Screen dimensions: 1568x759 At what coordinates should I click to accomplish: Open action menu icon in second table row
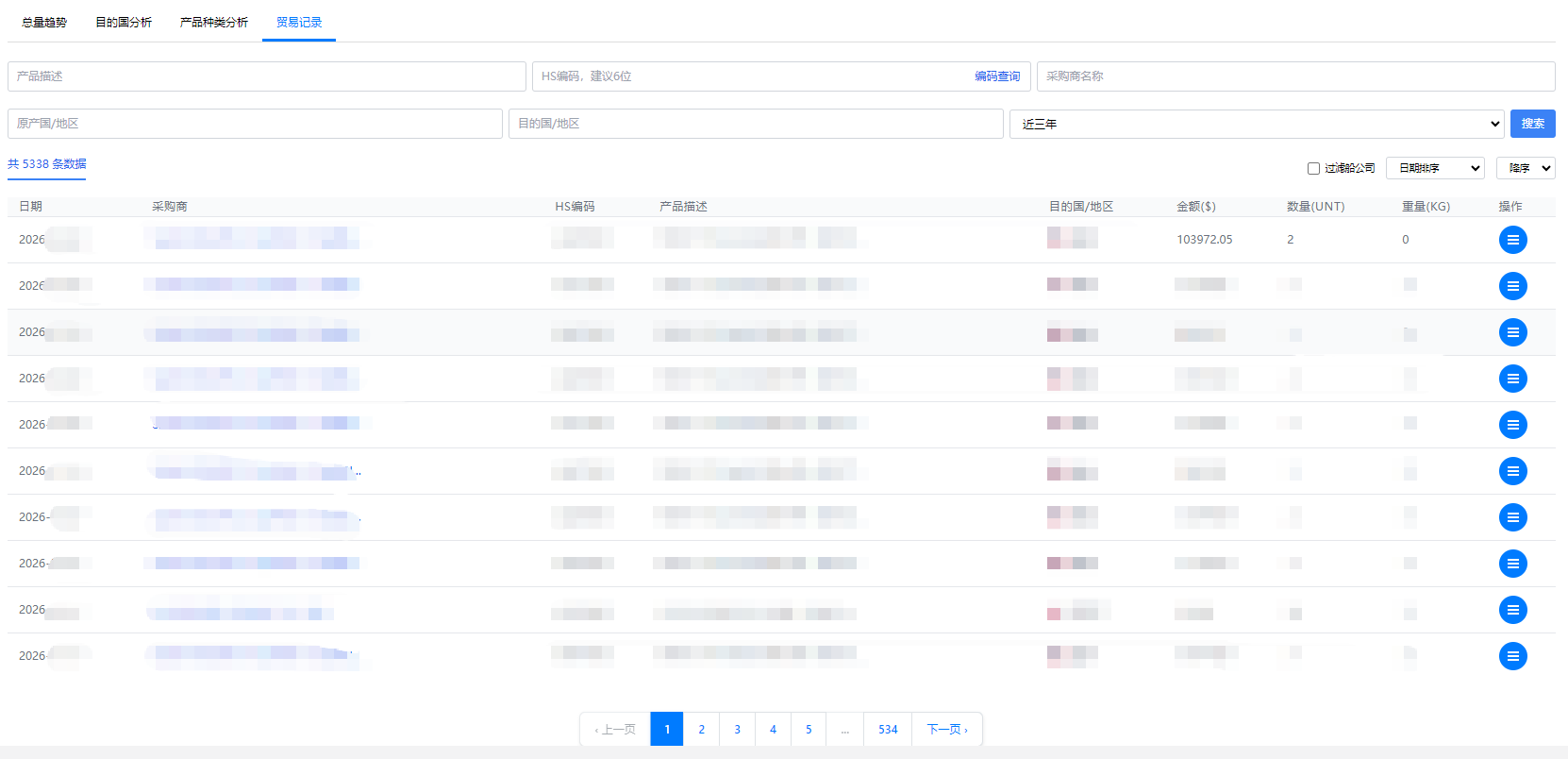click(x=1512, y=286)
